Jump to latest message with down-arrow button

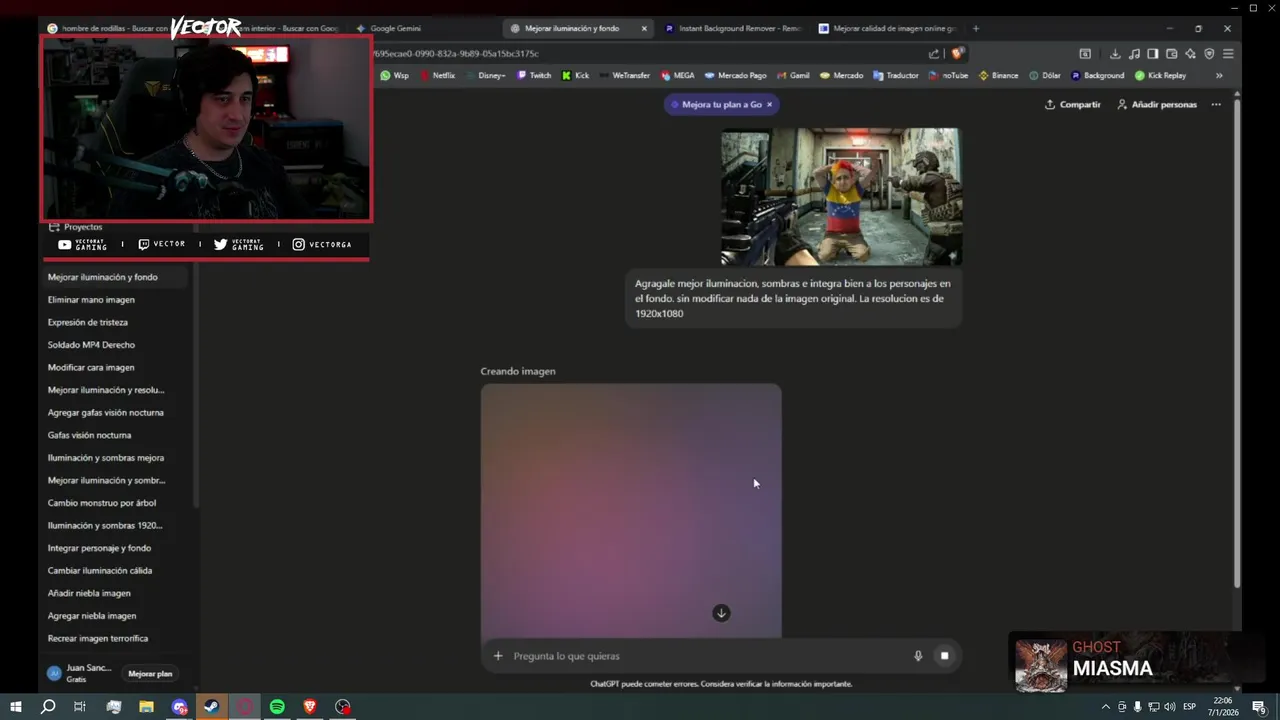click(721, 613)
